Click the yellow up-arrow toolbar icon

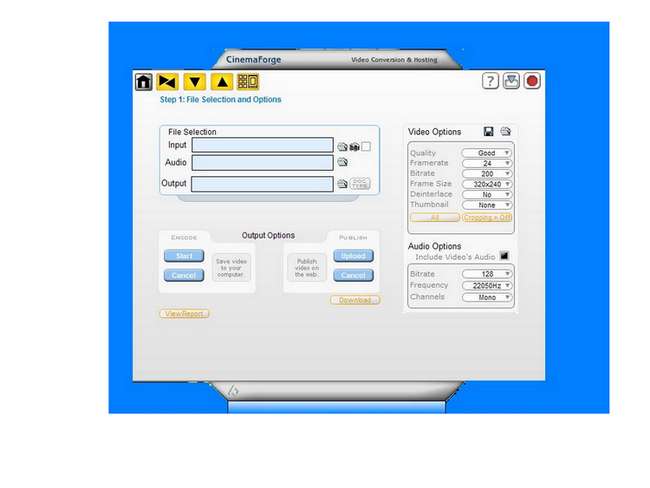click(222, 82)
